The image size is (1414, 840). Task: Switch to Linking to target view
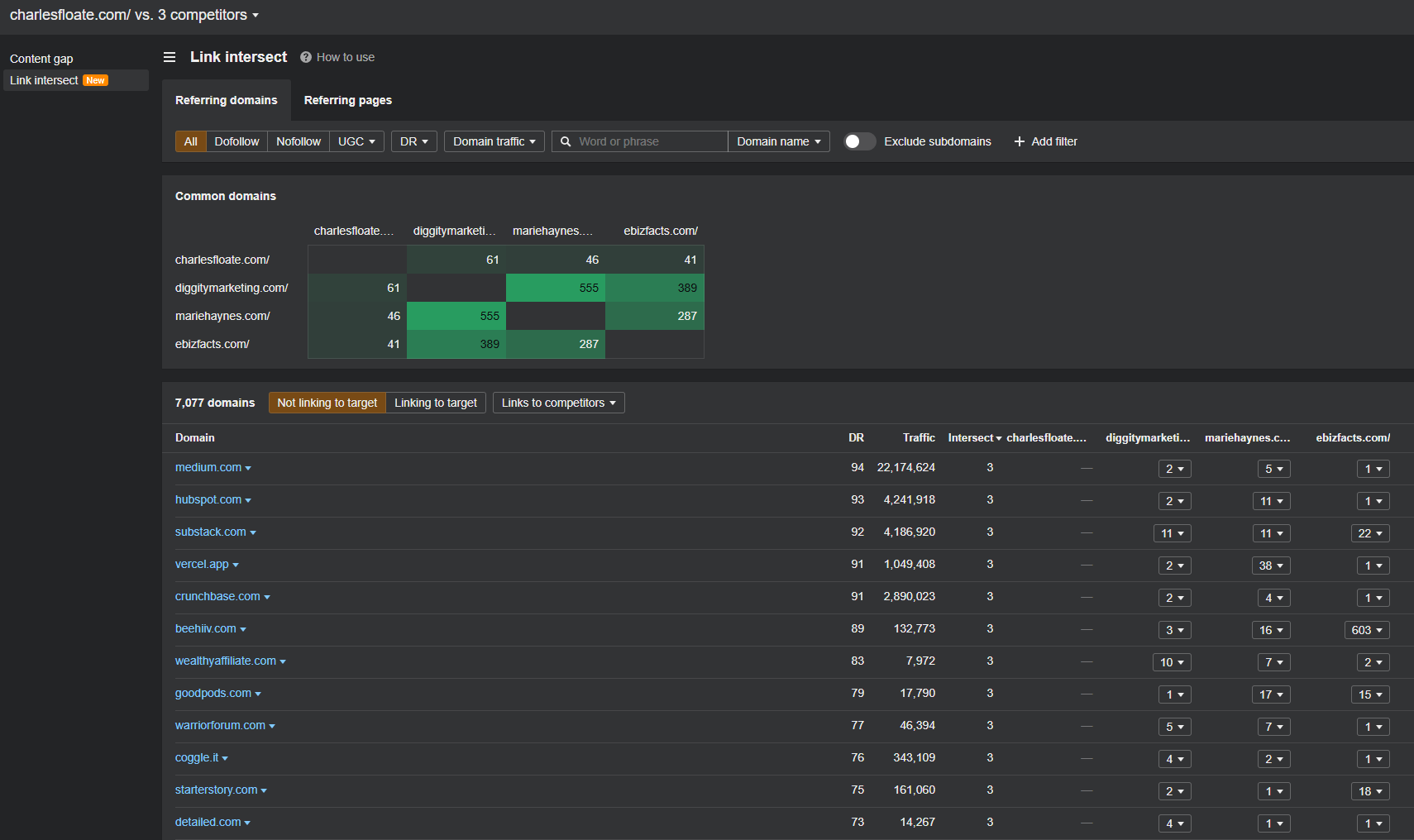coord(436,403)
